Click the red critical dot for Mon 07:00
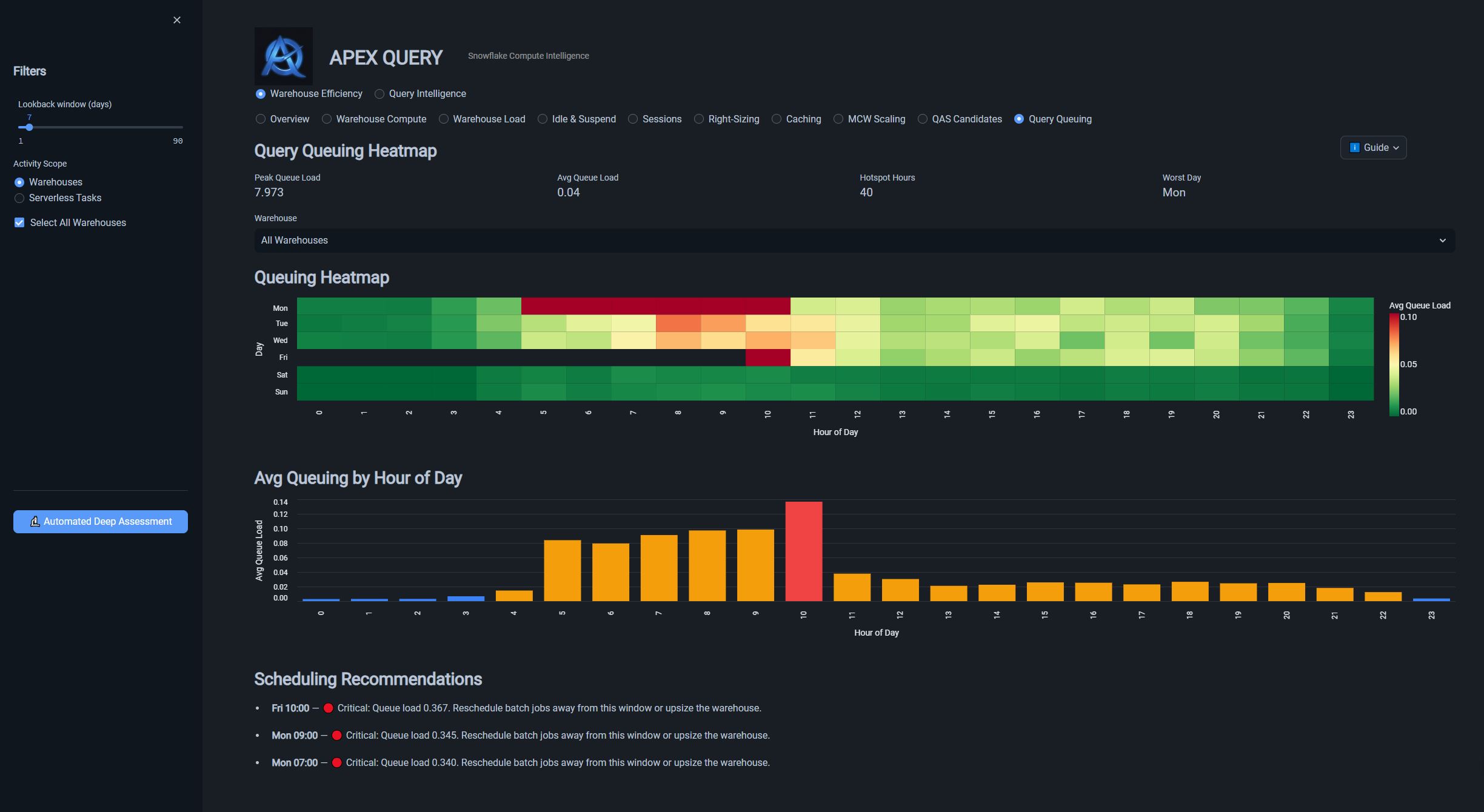 pyautogui.click(x=336, y=762)
